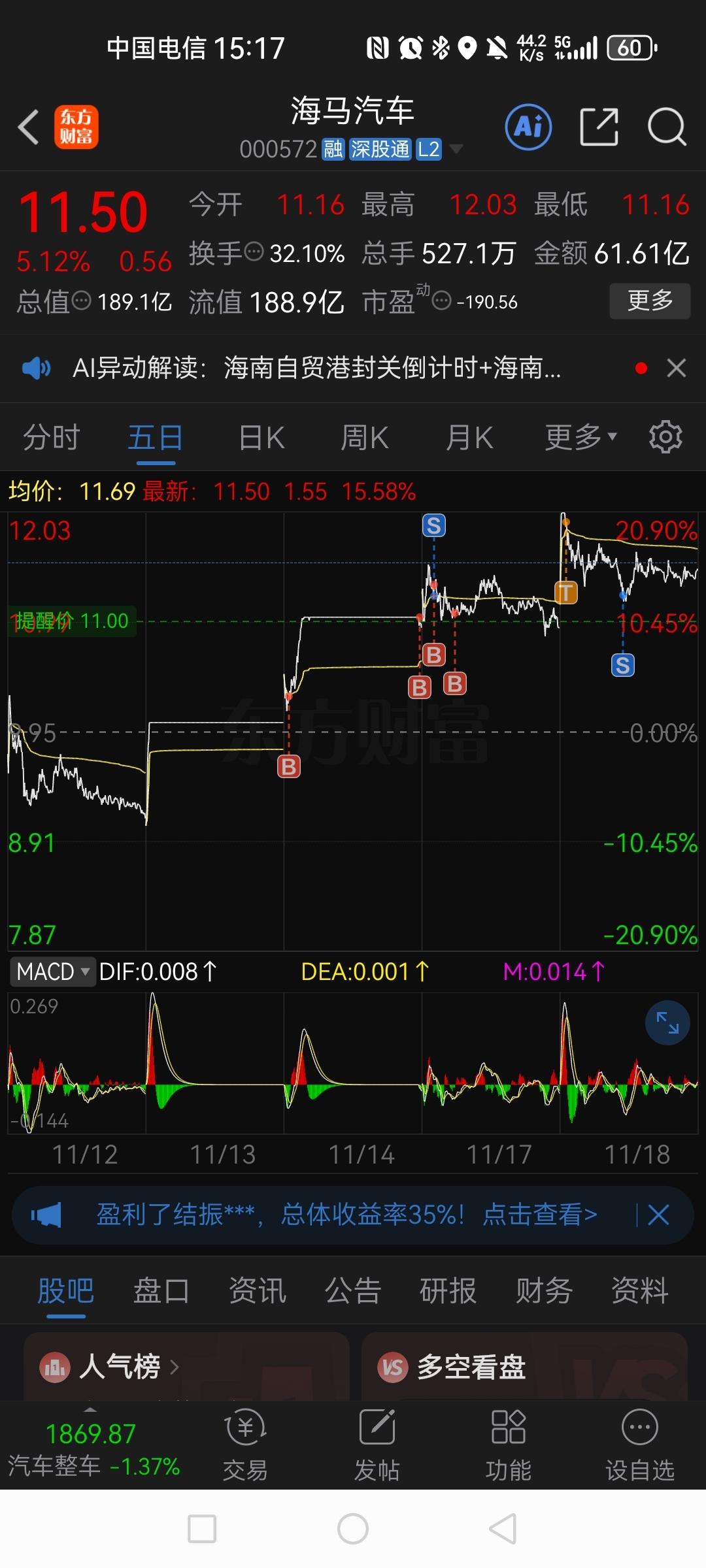Open chart settings gear icon

pos(665,437)
